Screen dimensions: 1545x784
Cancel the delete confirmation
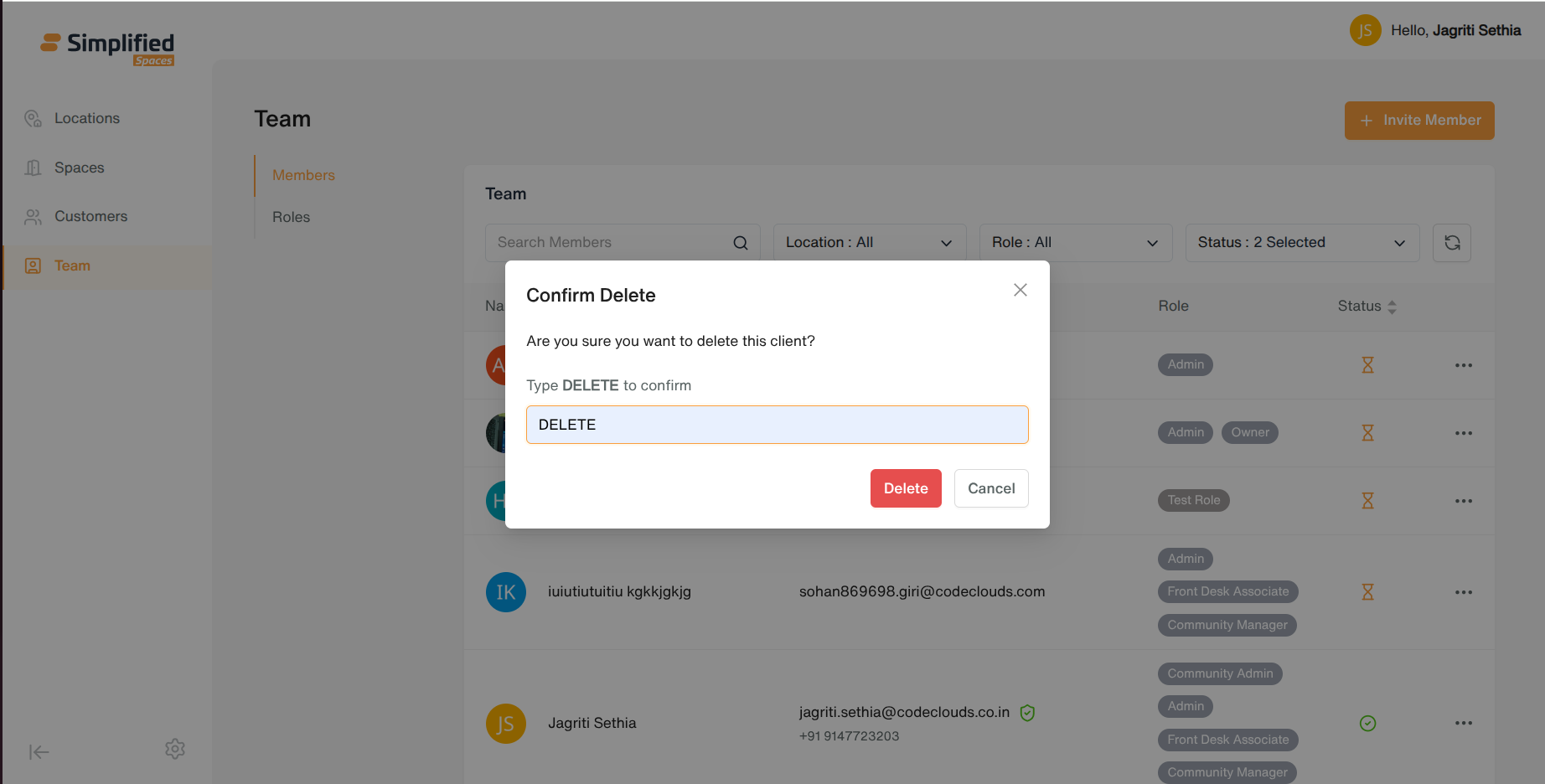(x=991, y=488)
